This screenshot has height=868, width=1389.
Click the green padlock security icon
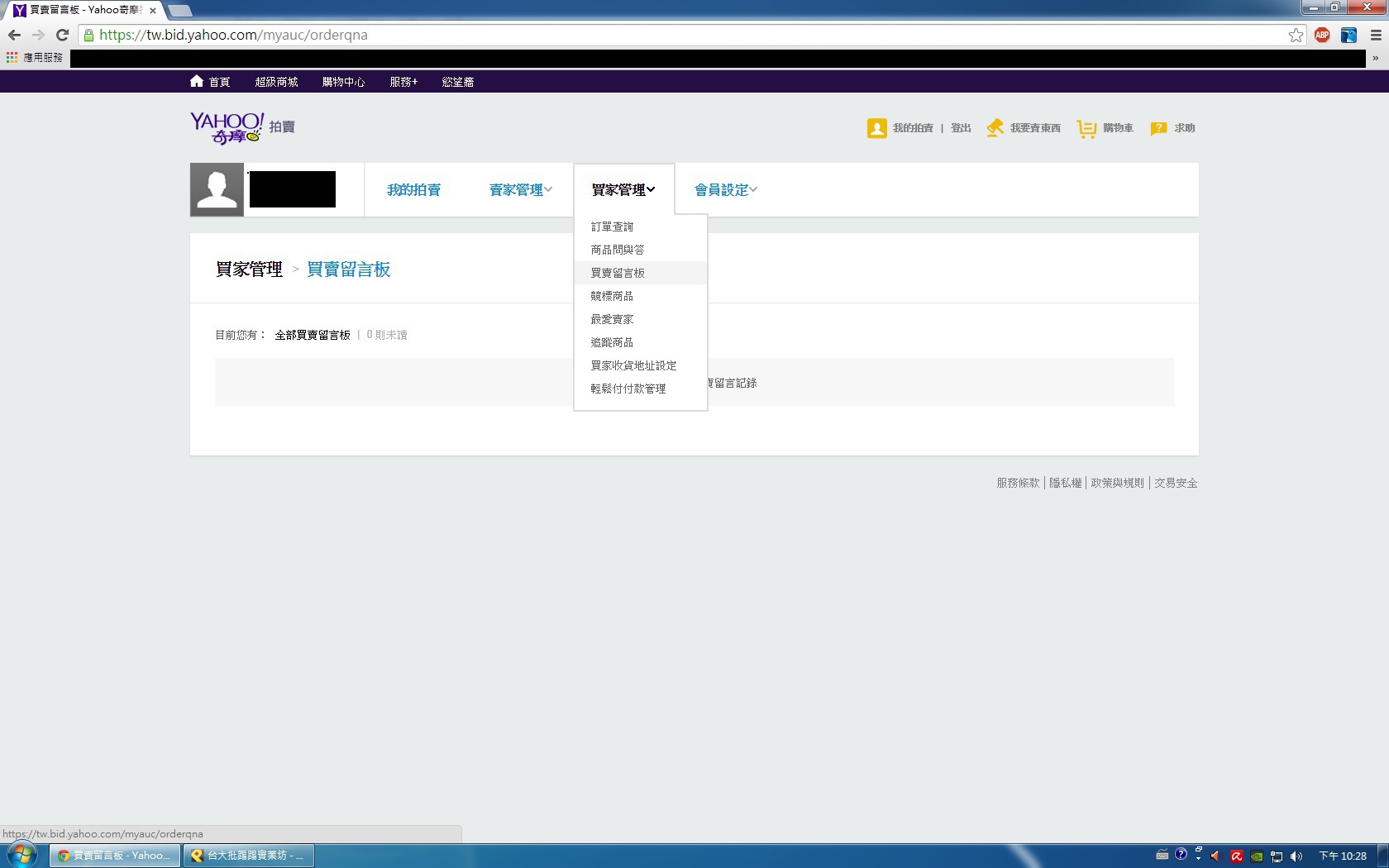pyautogui.click(x=88, y=35)
